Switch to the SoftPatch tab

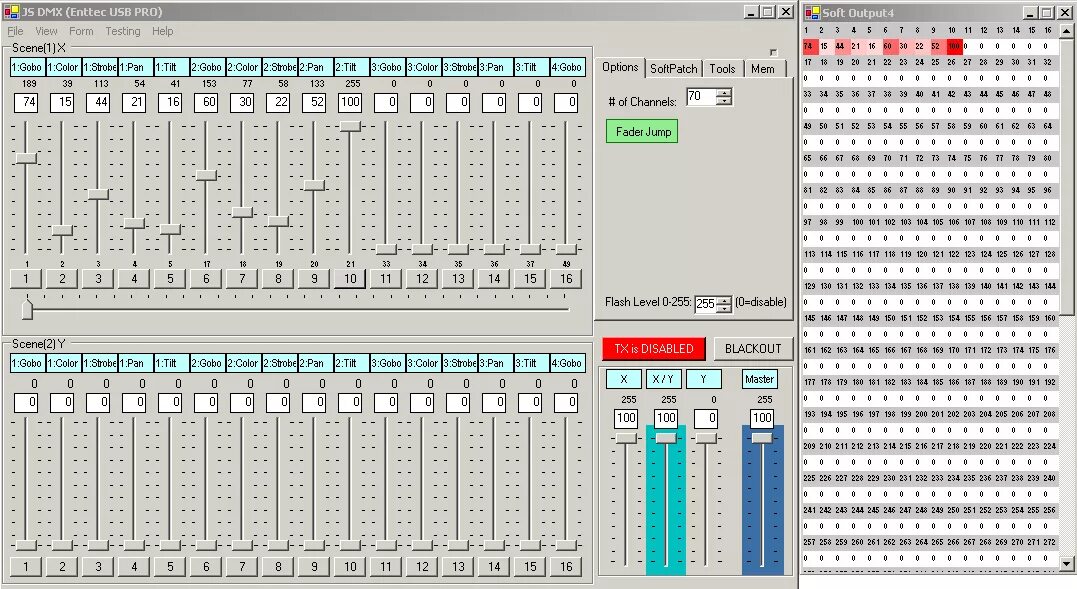pos(673,69)
